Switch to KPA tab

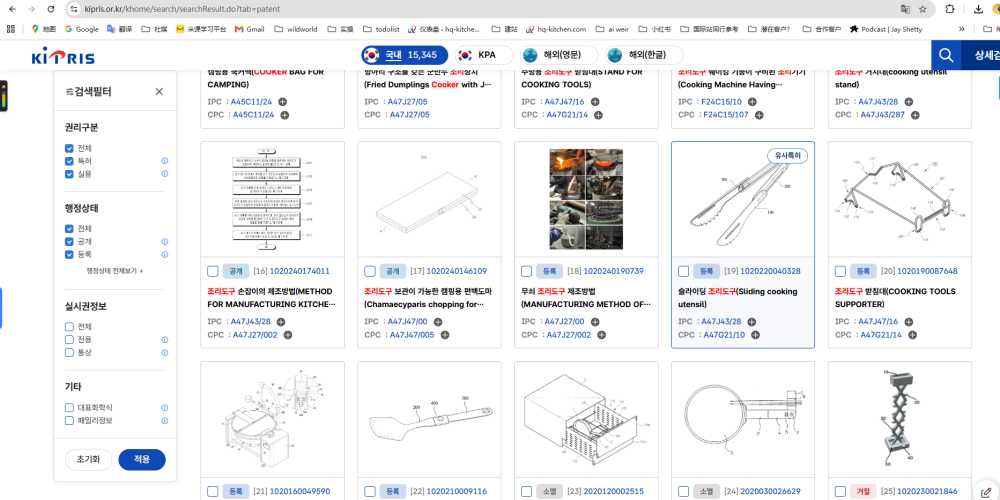[x=485, y=55]
